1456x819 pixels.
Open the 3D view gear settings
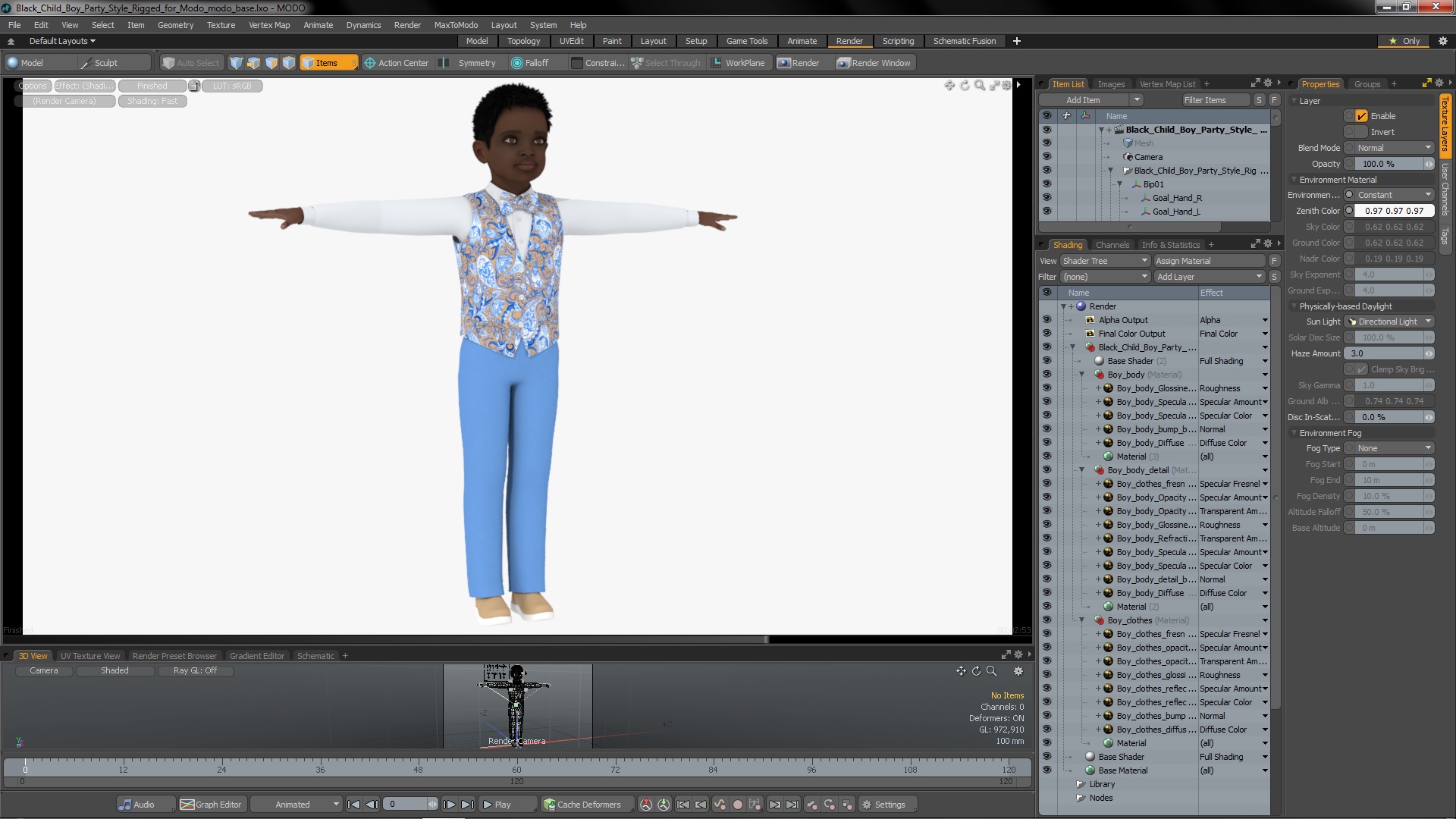pos(1018,671)
